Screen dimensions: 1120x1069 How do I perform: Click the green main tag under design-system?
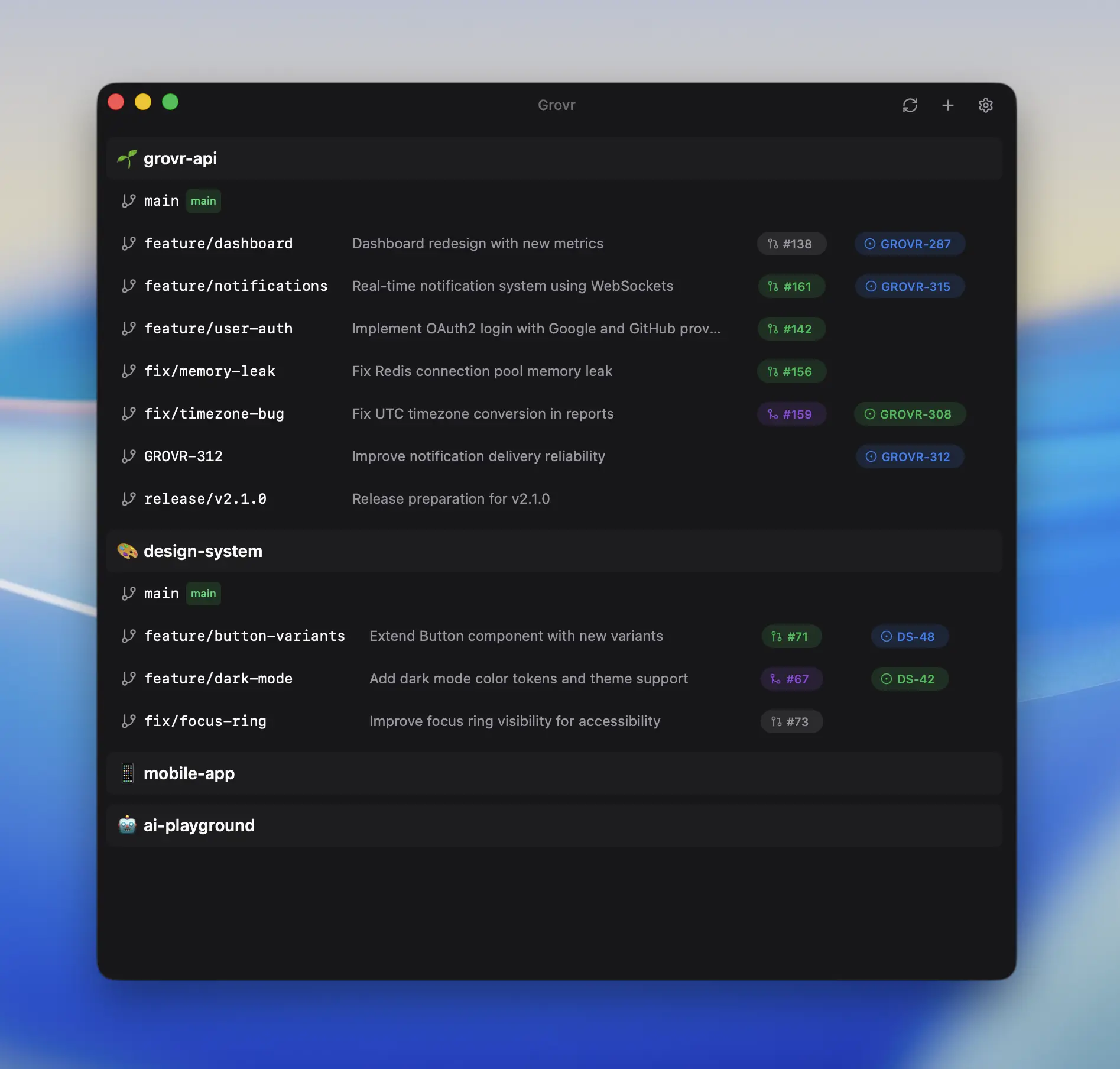coord(203,594)
